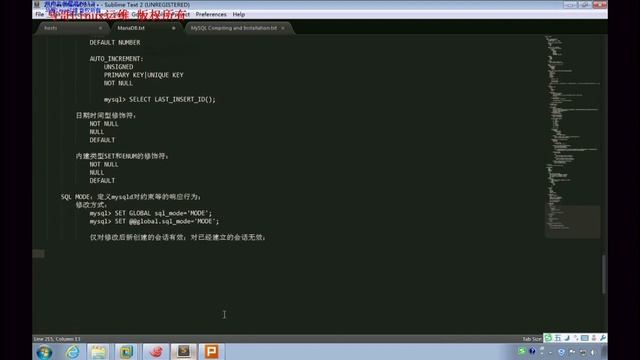Click the SET @@global.sql_mode='MODE'; line
The height and width of the screenshot is (360, 640).
154,221
